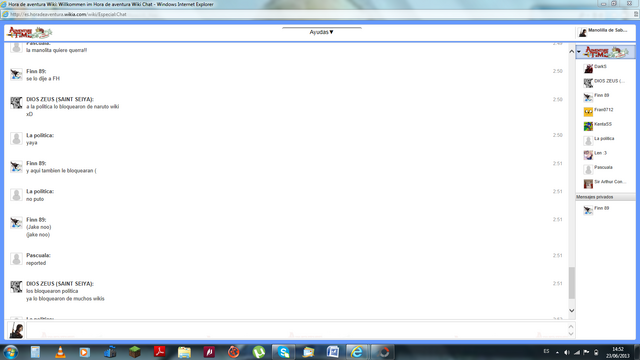The image size is (640, 360).
Task: Click chat scrollbar down arrow
Action: (x=571, y=311)
